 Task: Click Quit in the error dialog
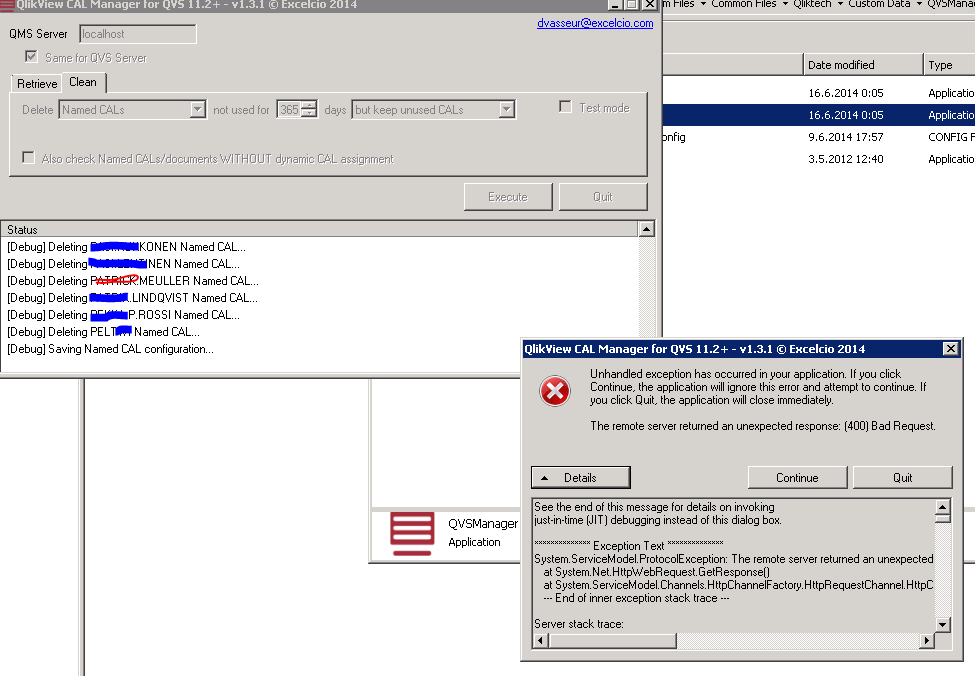tap(902, 478)
